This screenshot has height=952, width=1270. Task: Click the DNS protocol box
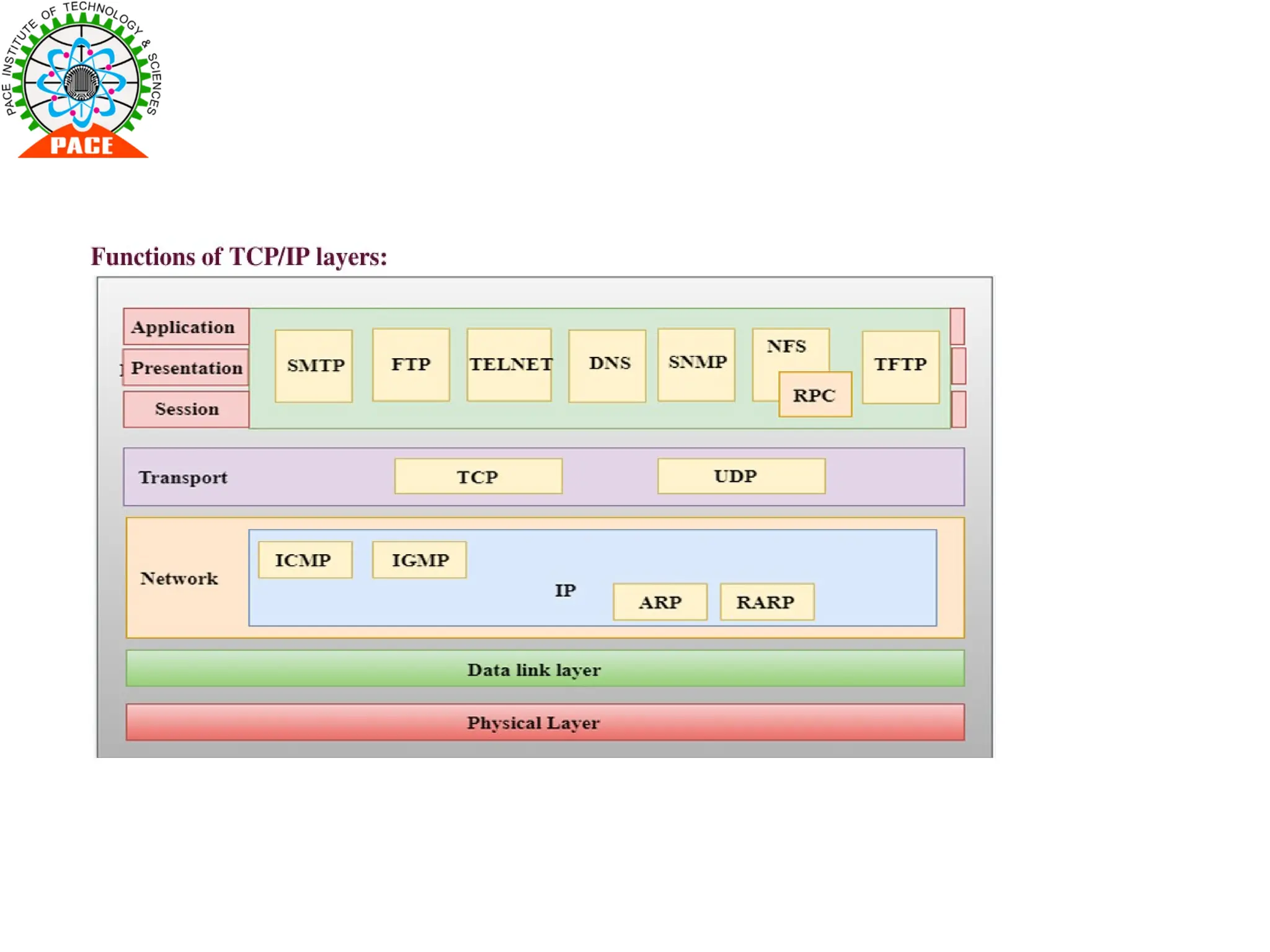pos(607,364)
